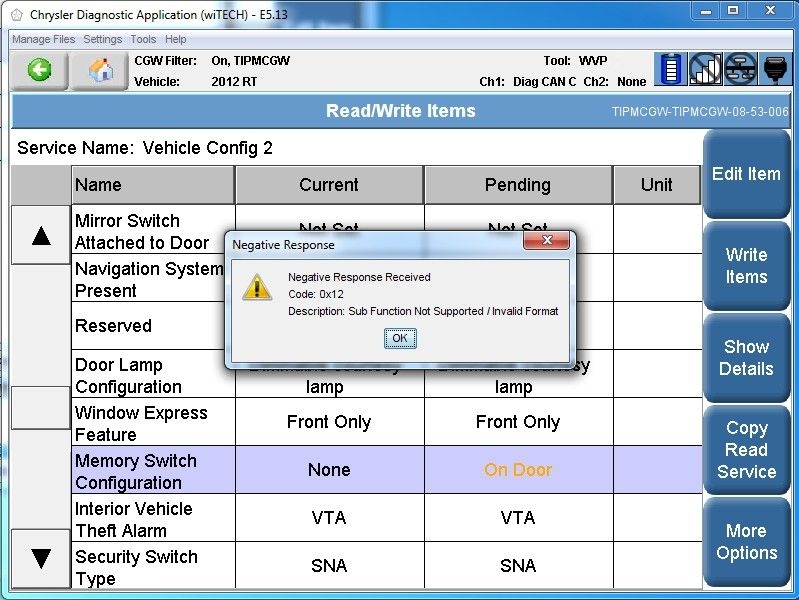Click CGW Filter value 'On, TIPMCGW'
799x600 pixels.
[250, 61]
